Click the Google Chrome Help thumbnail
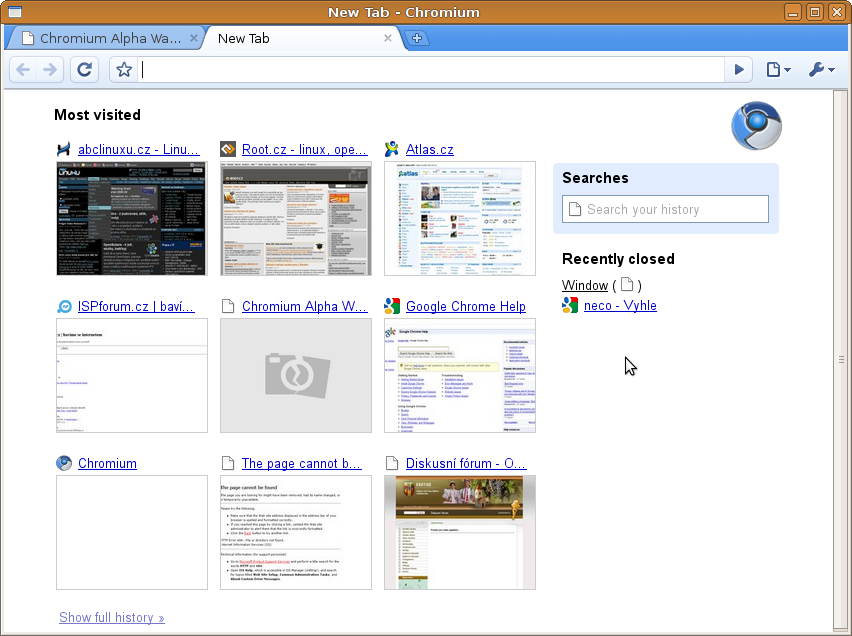 point(460,376)
